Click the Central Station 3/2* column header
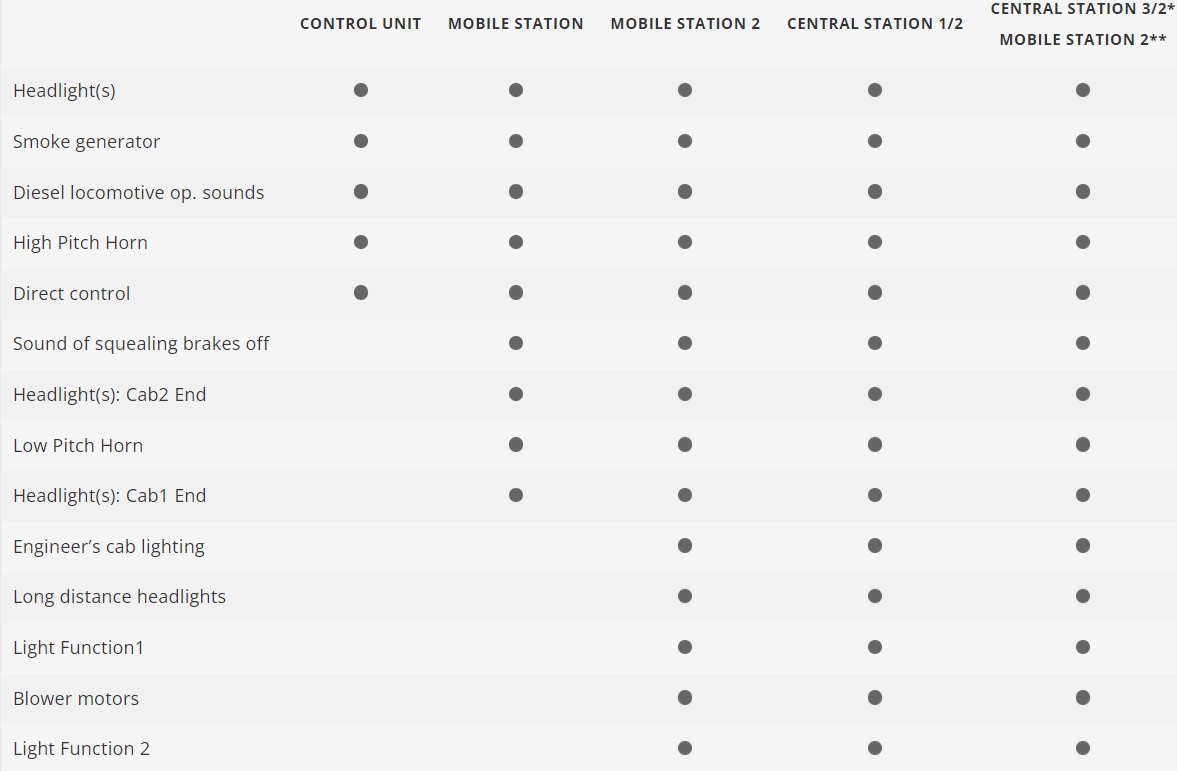The height and width of the screenshot is (771, 1177). [x=1083, y=9]
